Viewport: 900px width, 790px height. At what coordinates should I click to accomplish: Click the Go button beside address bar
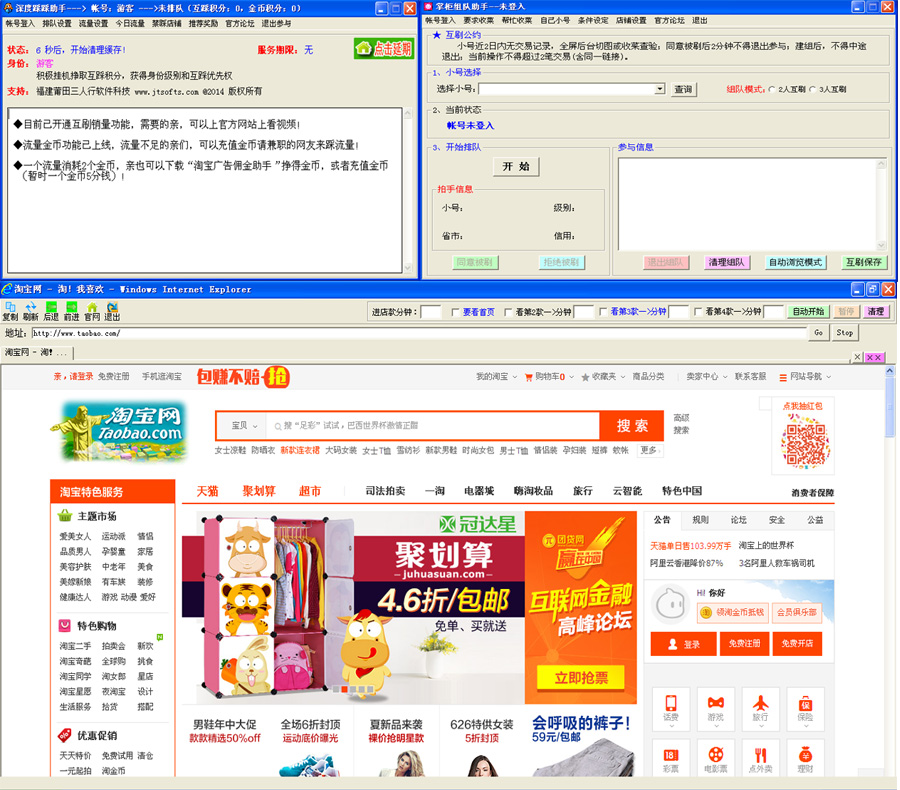coord(818,332)
